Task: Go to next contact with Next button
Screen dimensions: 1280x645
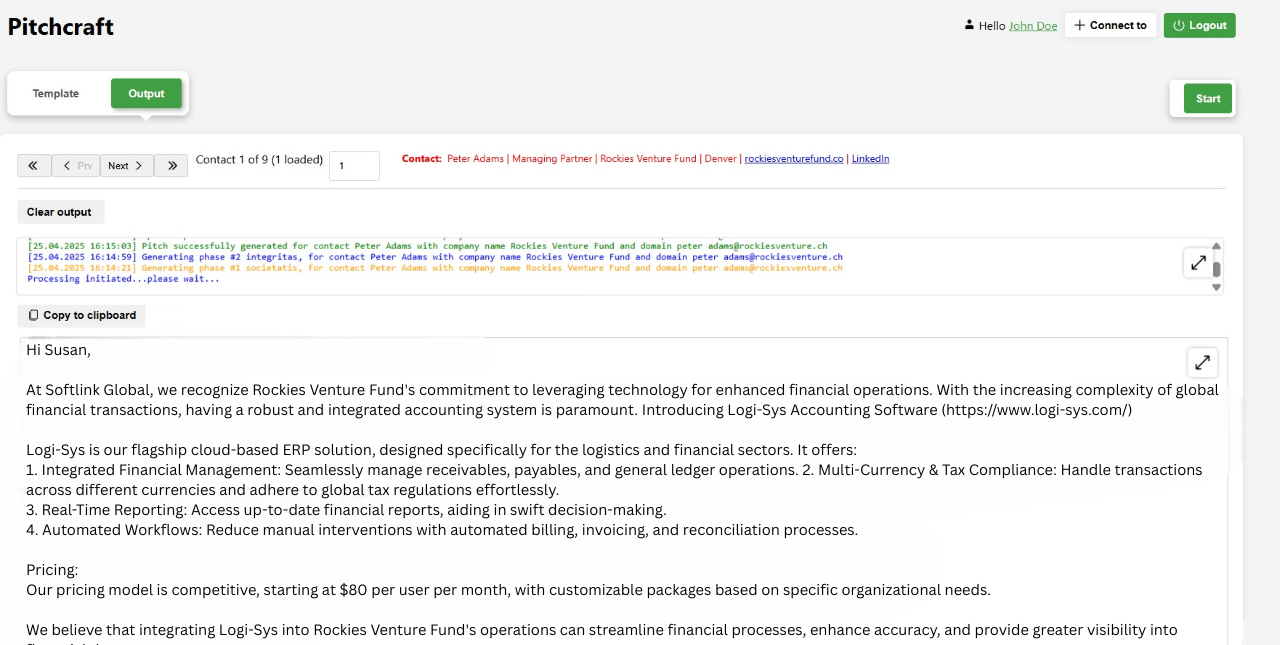Action: coord(127,166)
